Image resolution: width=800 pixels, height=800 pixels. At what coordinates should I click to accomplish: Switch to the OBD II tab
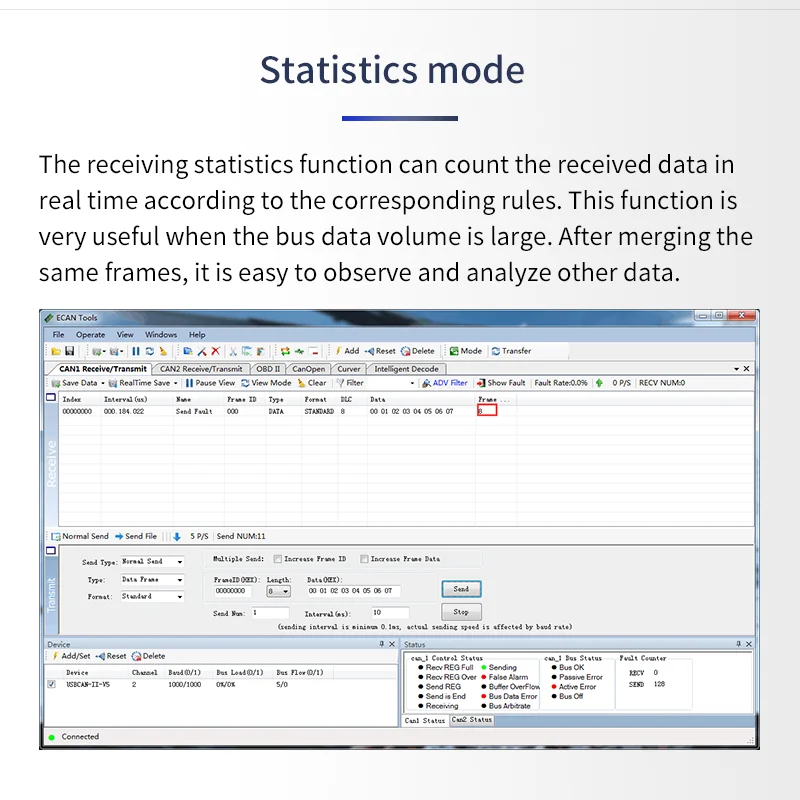coord(268,369)
